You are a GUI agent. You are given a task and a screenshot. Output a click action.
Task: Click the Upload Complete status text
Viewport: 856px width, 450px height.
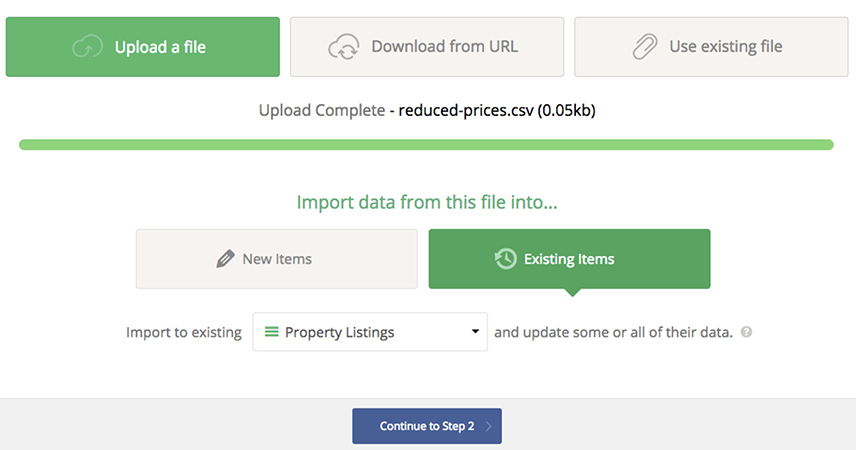coord(320,110)
